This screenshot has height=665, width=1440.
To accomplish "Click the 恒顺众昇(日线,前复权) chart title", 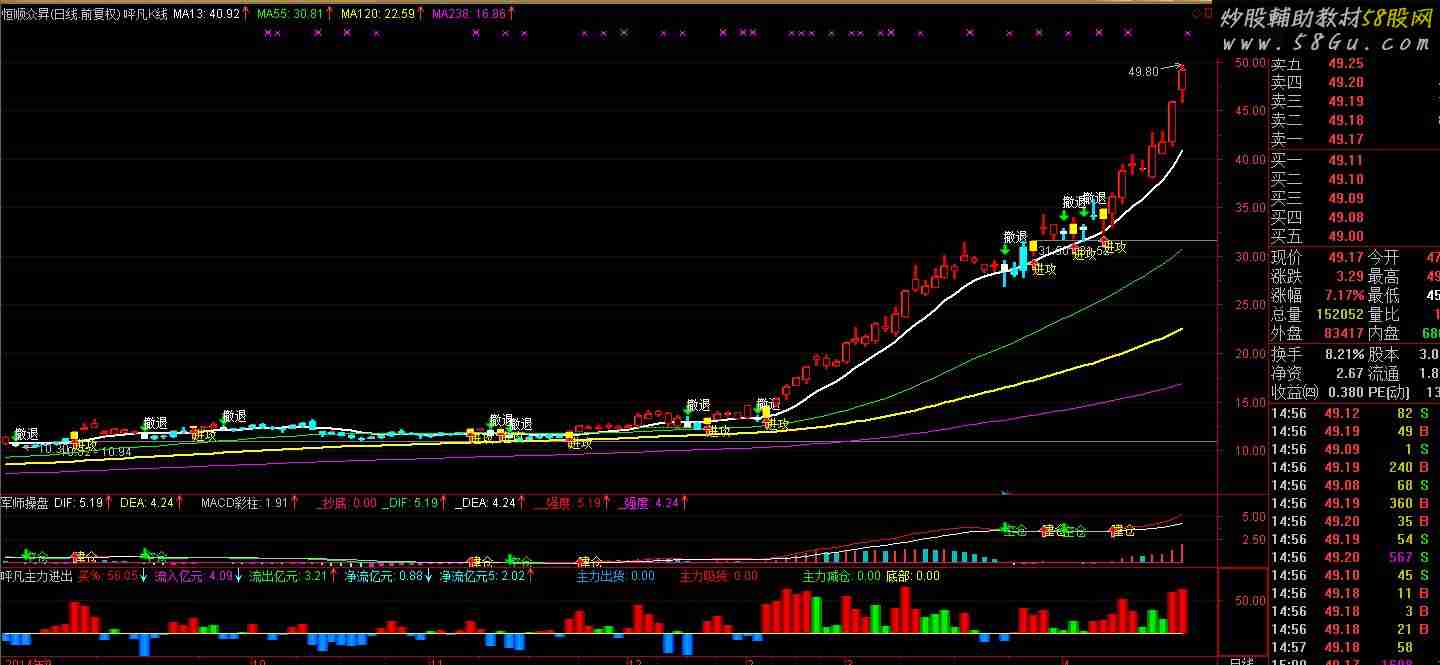I will tap(60, 15).
